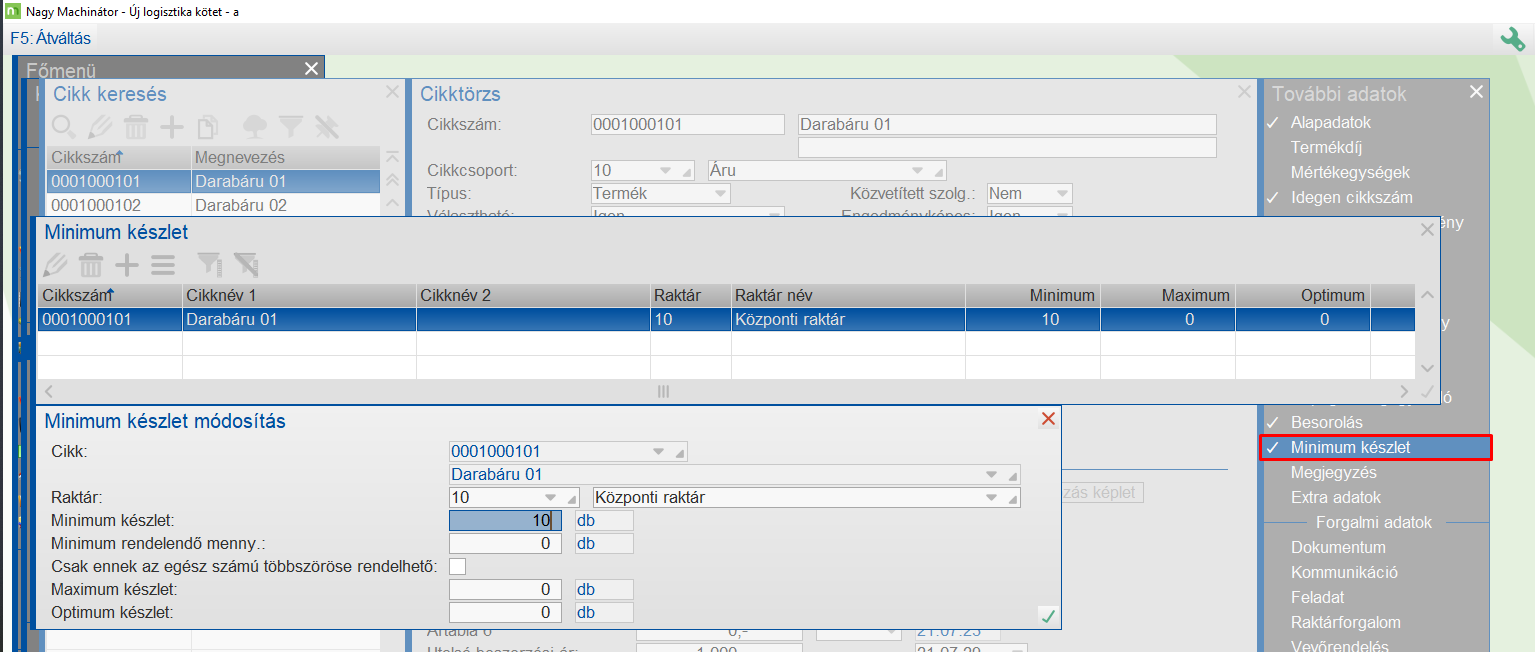The height and width of the screenshot is (652, 1535).
Task: Sort by Maximum column header
Action: (1168, 295)
